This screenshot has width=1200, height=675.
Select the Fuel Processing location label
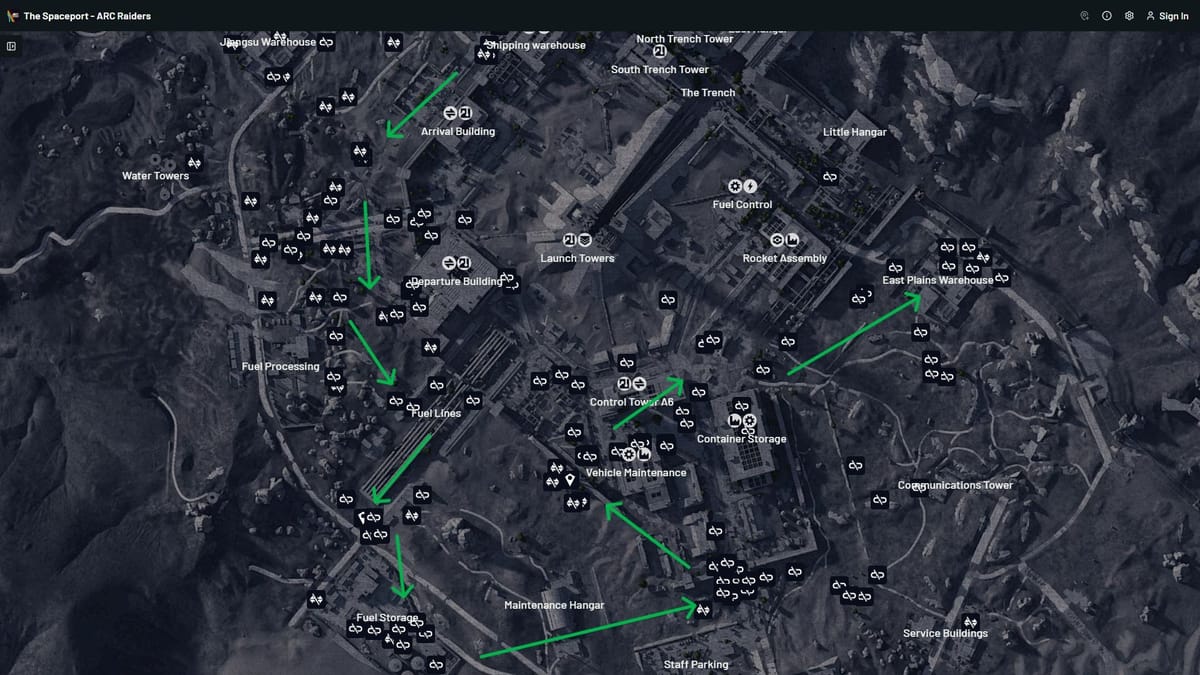coord(281,367)
